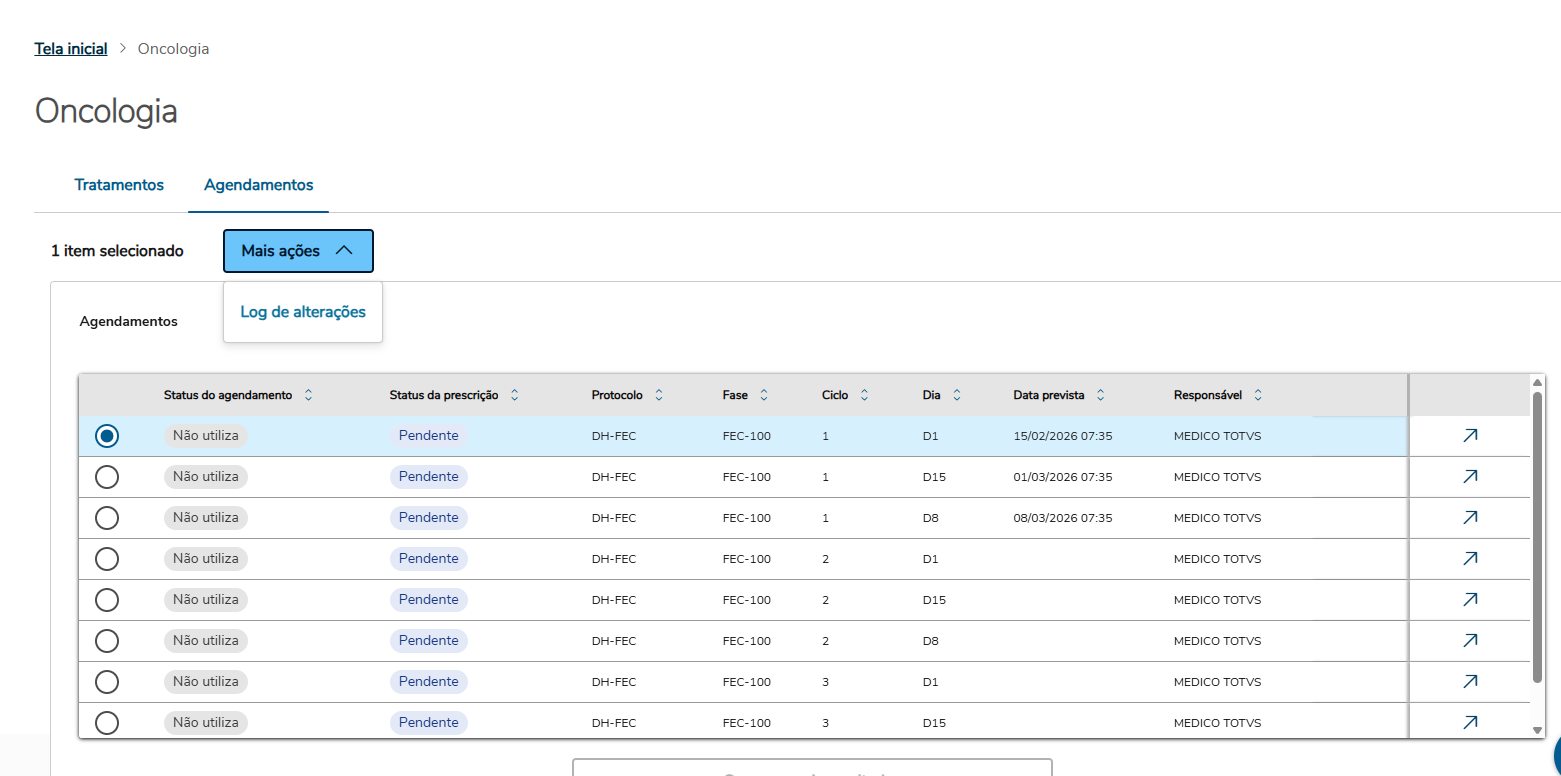Image resolution: width=1561 pixels, height=776 pixels.
Task: Select radio button for cycle 2 D1 row
Action: pyautogui.click(x=107, y=559)
